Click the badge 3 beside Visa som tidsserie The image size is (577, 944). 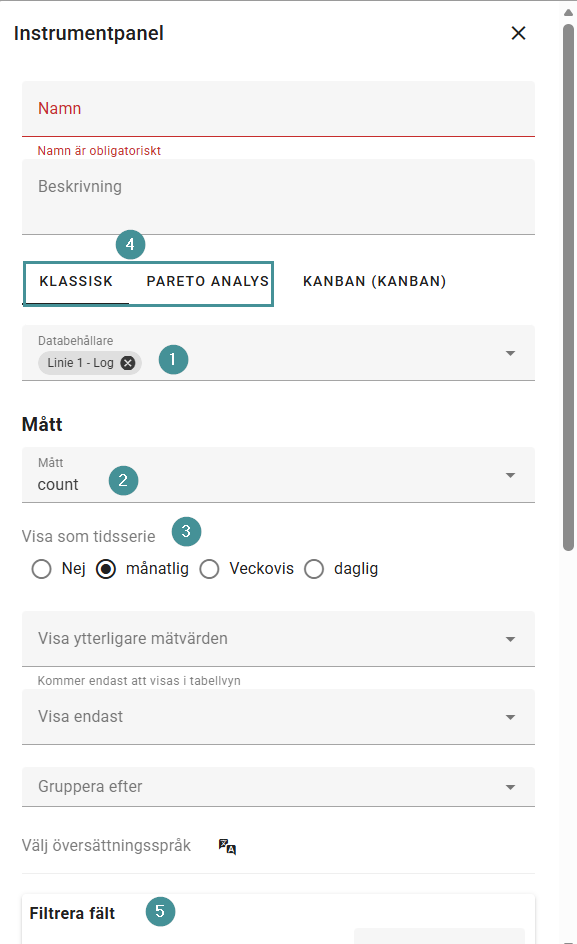pyautogui.click(x=186, y=533)
